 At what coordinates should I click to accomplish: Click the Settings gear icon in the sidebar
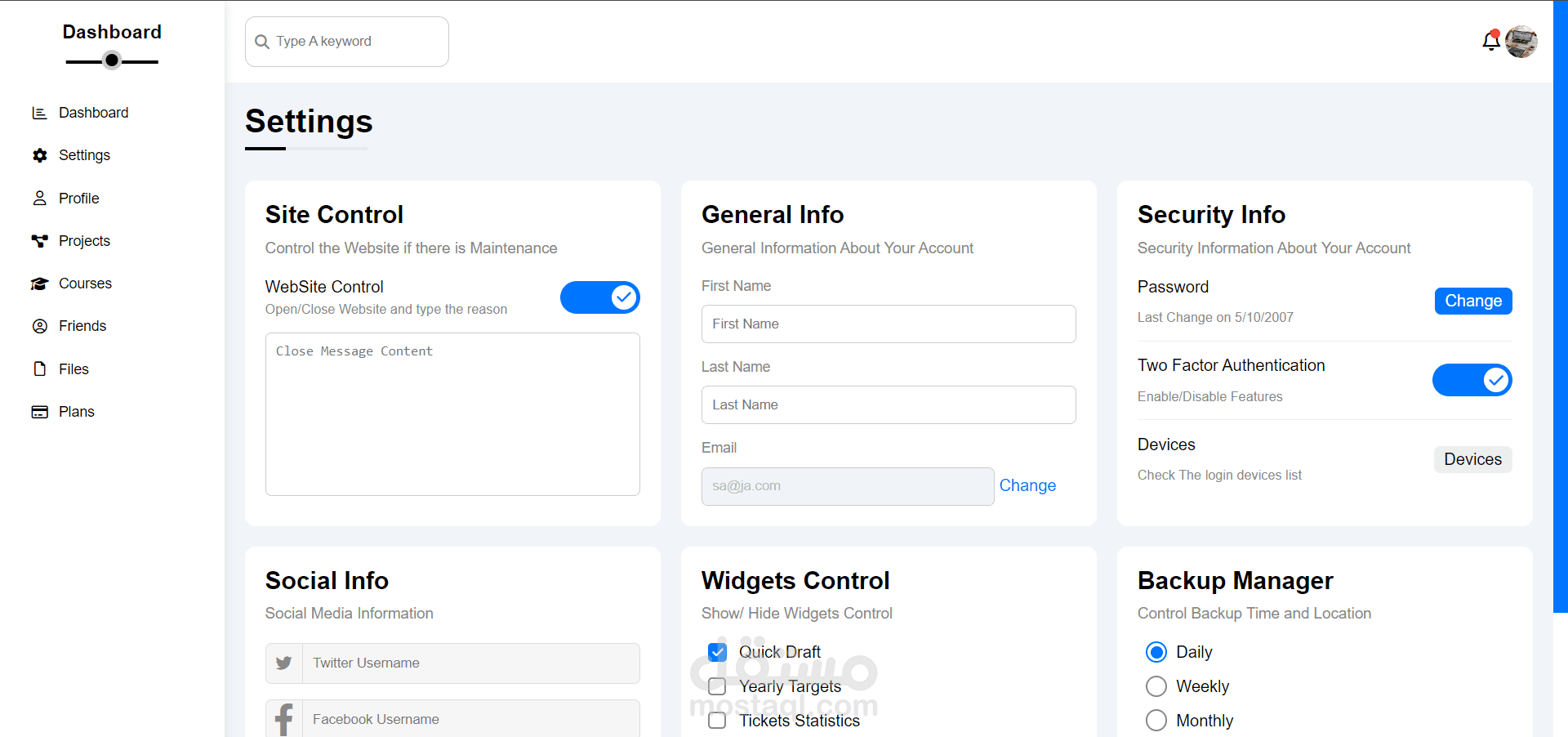click(39, 155)
